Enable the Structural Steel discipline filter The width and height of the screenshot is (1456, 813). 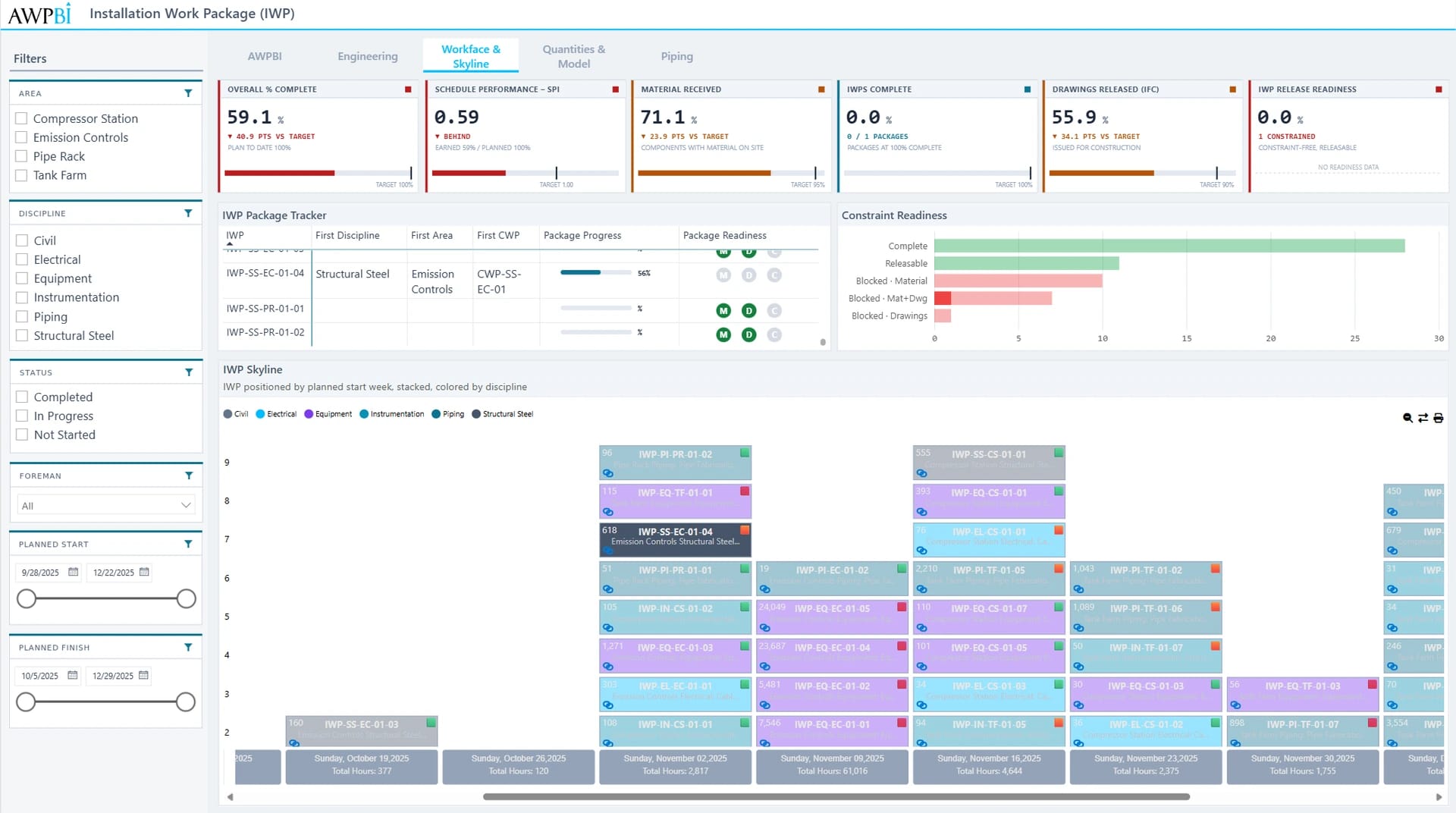click(x=22, y=335)
